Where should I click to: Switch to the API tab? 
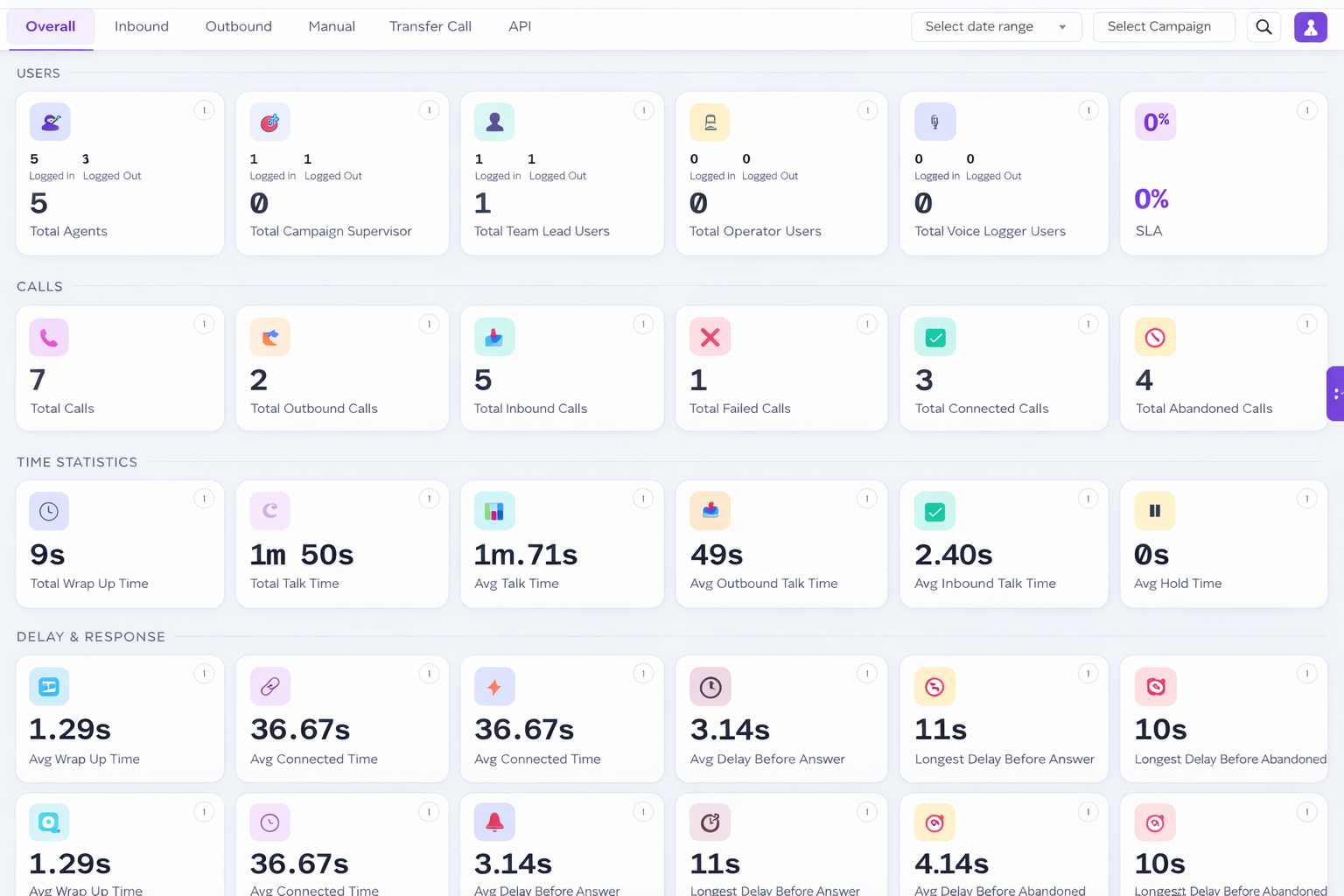[x=520, y=26]
